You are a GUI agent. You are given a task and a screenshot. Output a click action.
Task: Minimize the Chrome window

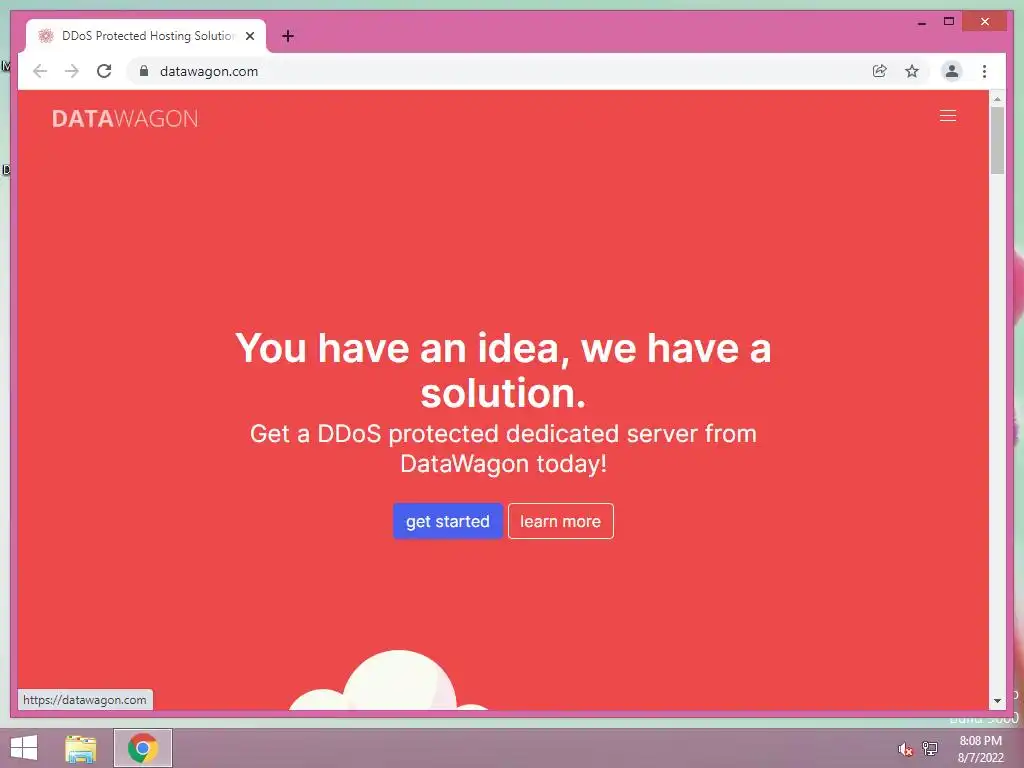pyautogui.click(x=921, y=22)
